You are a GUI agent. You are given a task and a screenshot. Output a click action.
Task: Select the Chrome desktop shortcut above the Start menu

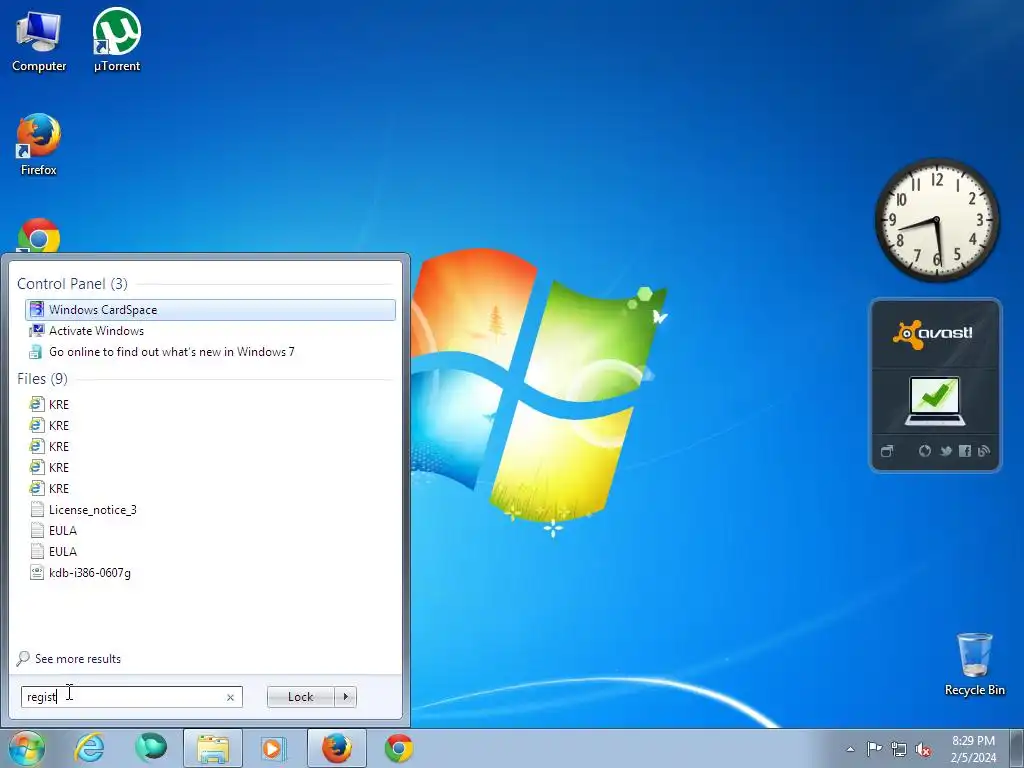click(x=39, y=235)
